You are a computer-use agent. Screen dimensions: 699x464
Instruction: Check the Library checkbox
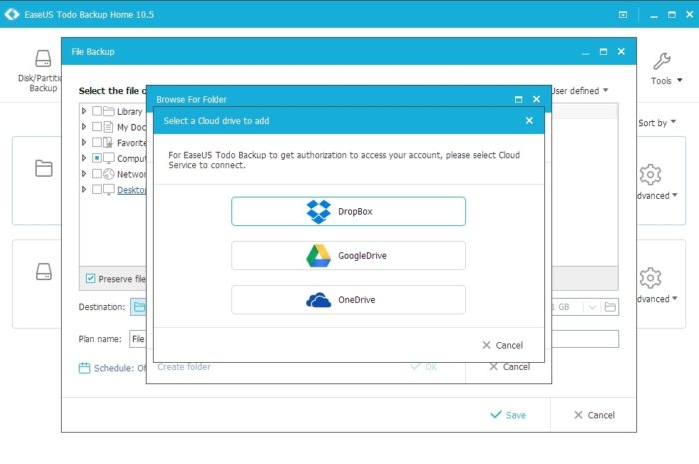97,111
